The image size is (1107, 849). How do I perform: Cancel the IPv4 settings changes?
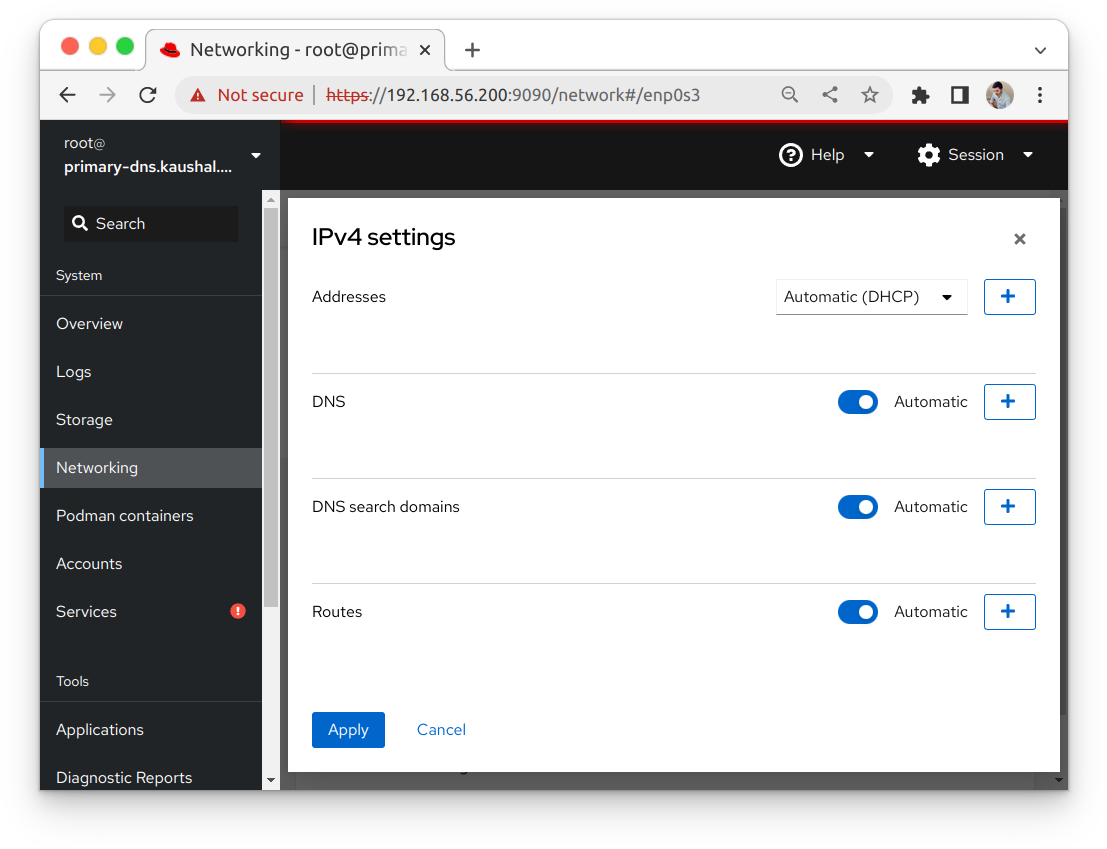pos(441,729)
